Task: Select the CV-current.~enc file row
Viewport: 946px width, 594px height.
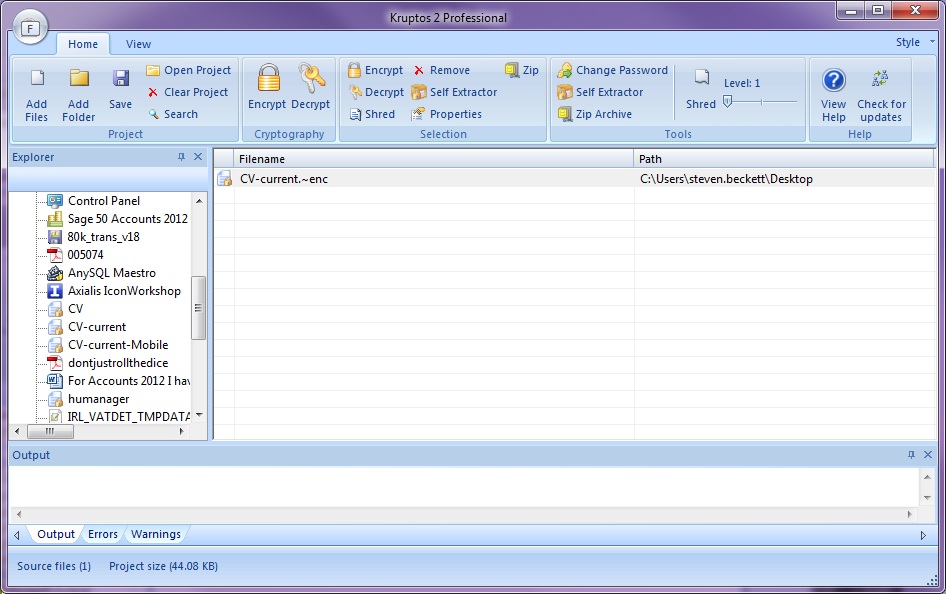Action: click(574, 179)
